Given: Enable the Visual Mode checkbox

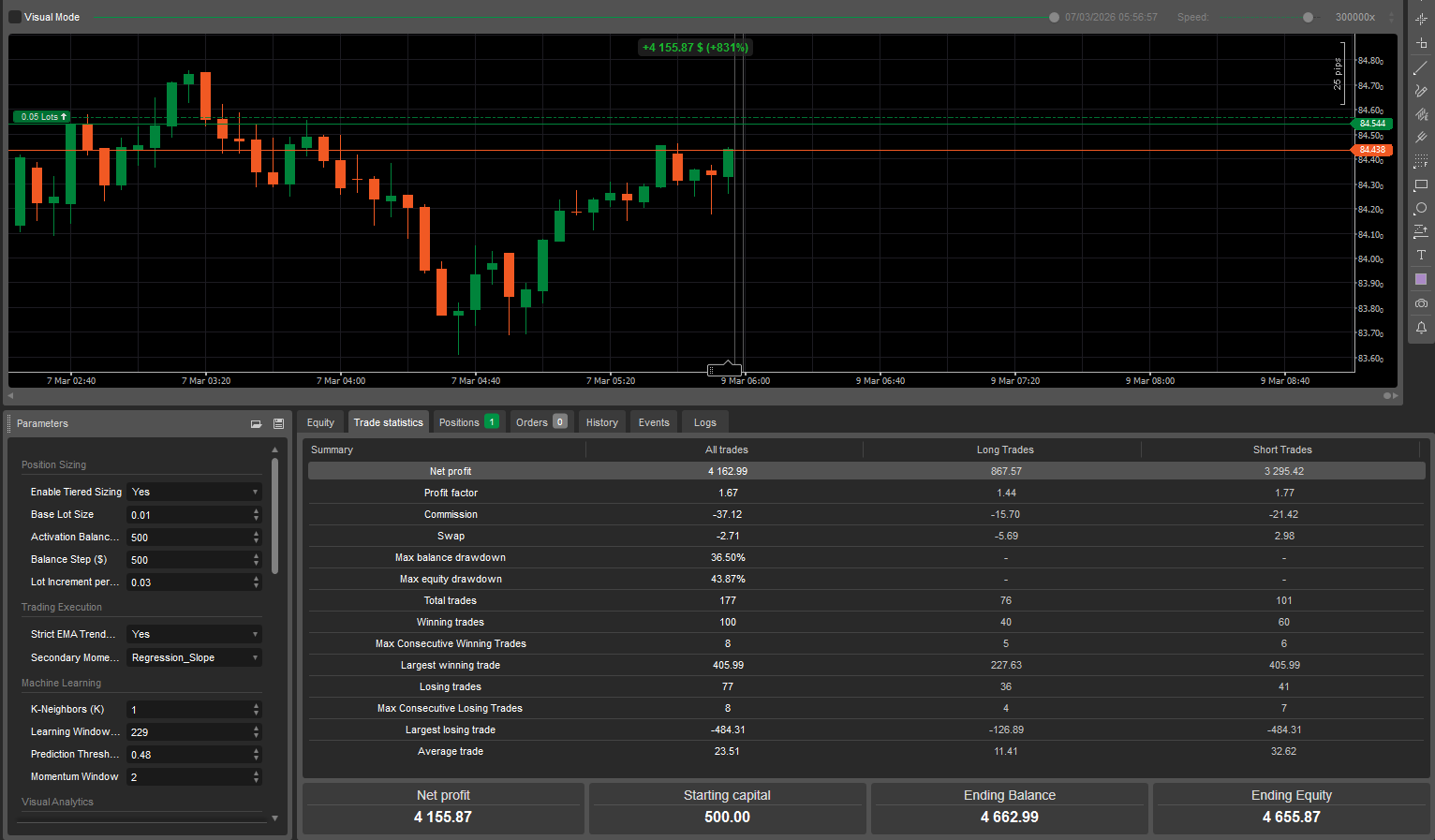Looking at the screenshot, I should pos(15,17).
